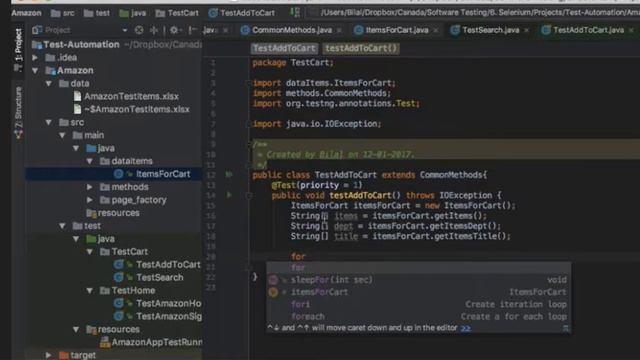Choose sleepFor(int sec) completion suggestion
This screenshot has height=360, width=640.
[419, 280]
